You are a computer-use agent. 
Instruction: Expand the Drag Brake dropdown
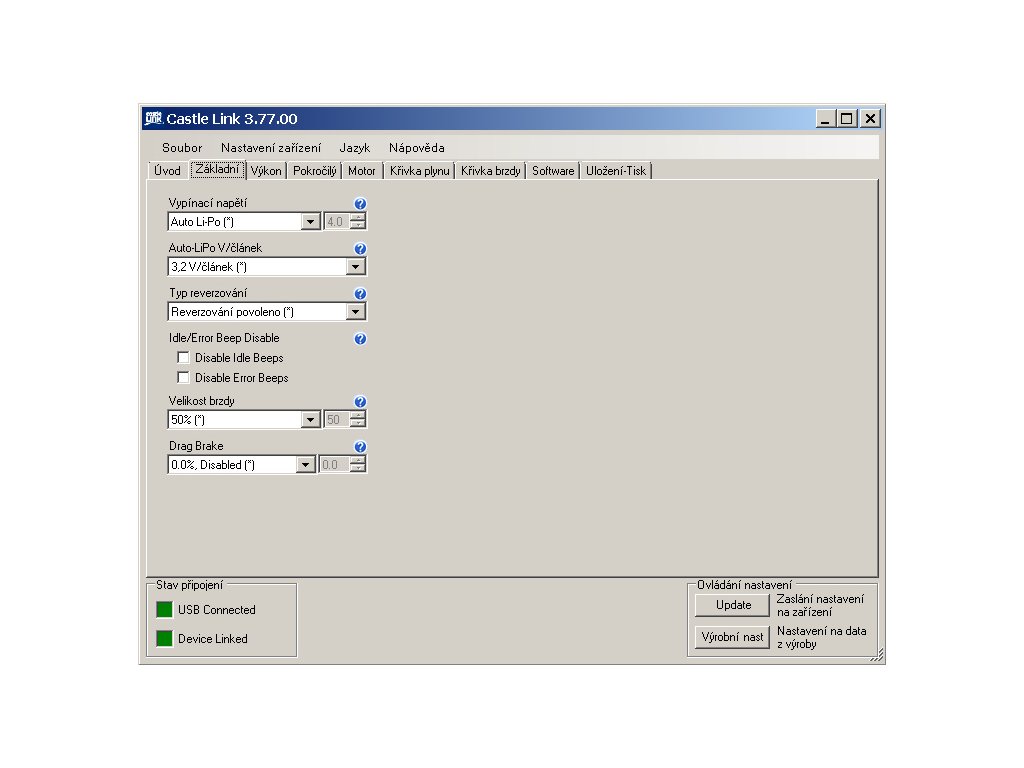point(305,465)
